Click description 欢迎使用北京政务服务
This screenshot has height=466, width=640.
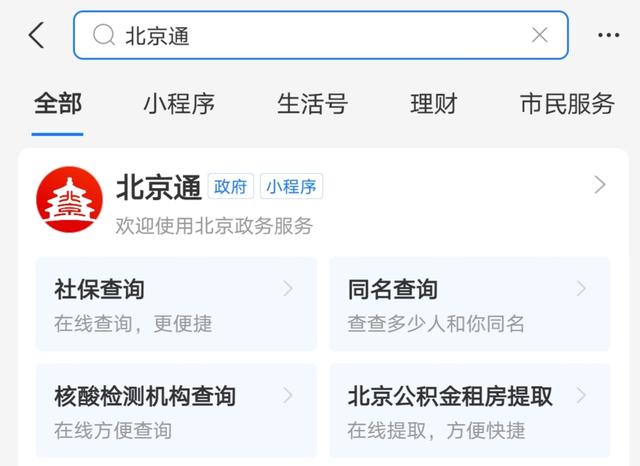coord(214,226)
